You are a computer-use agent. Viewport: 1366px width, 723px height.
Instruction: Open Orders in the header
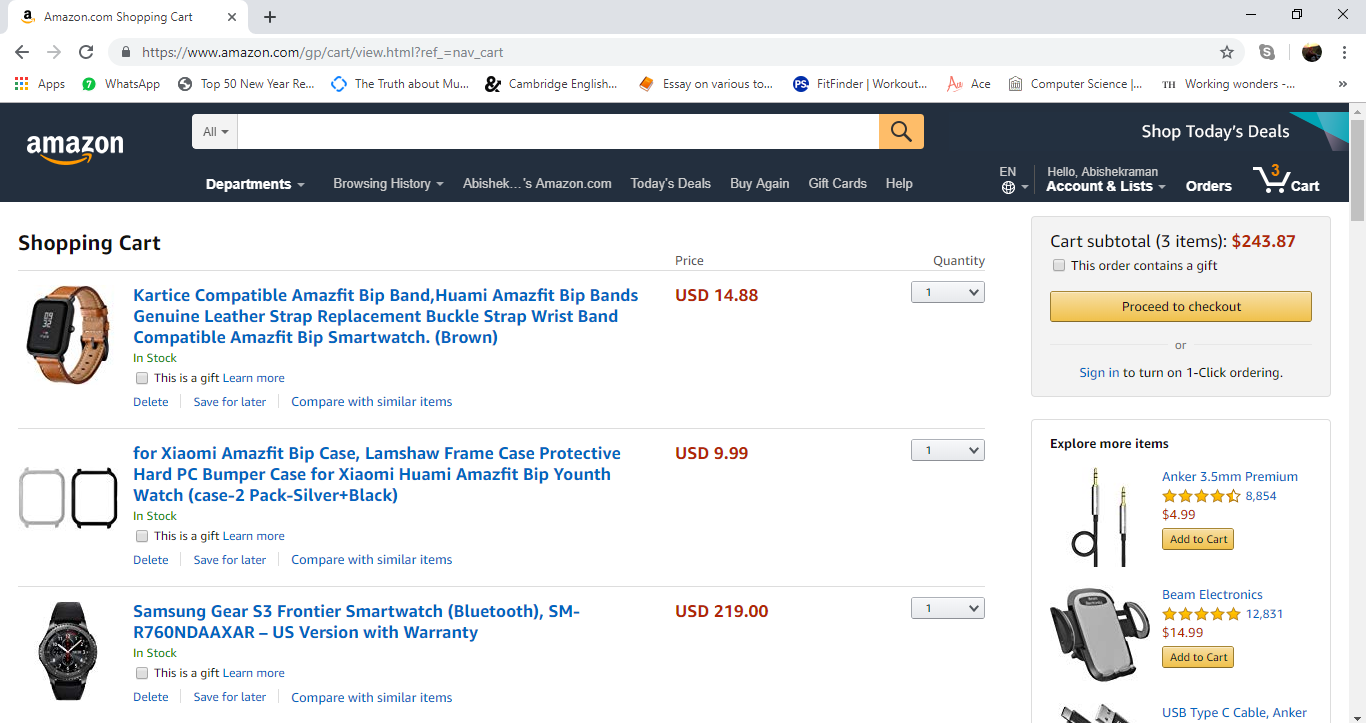click(x=1208, y=186)
